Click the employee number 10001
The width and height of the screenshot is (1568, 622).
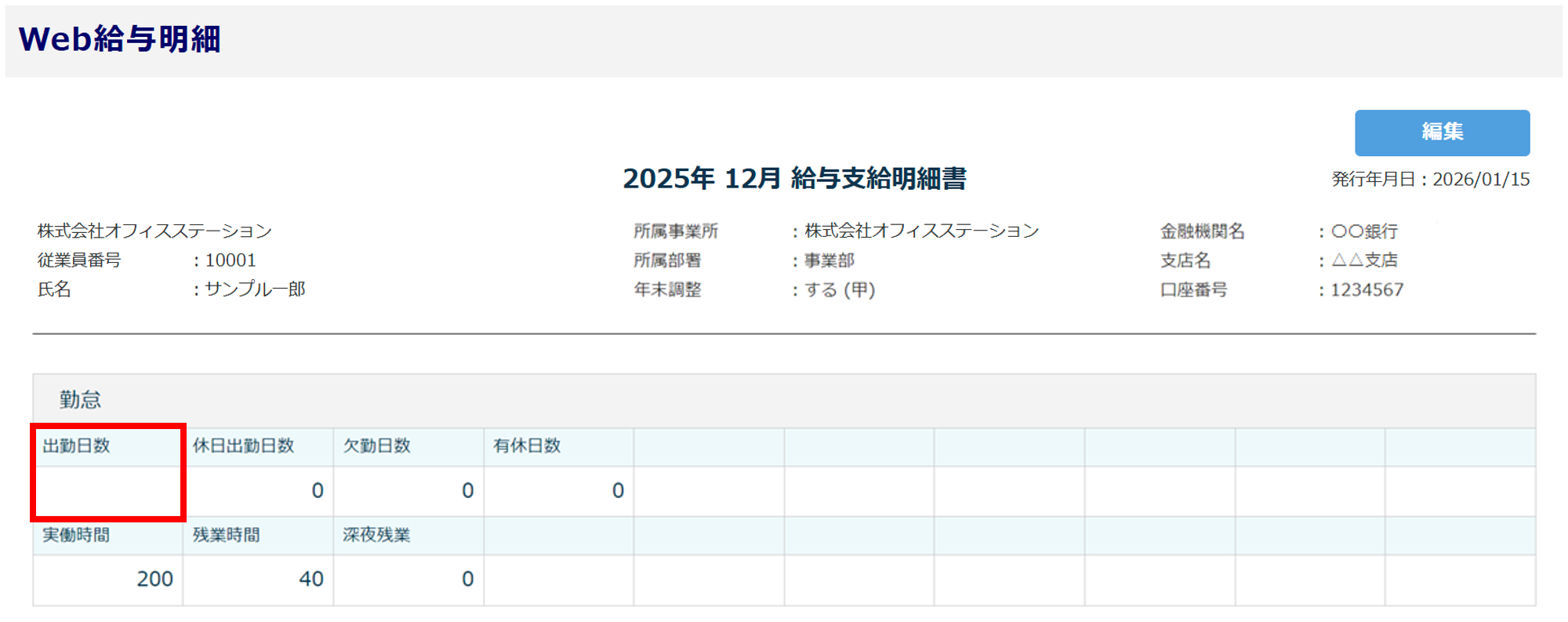coord(230,260)
